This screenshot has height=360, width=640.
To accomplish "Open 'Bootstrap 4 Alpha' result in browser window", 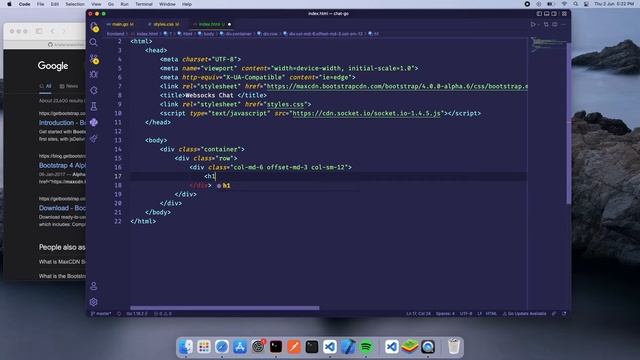I will coord(62,166).
